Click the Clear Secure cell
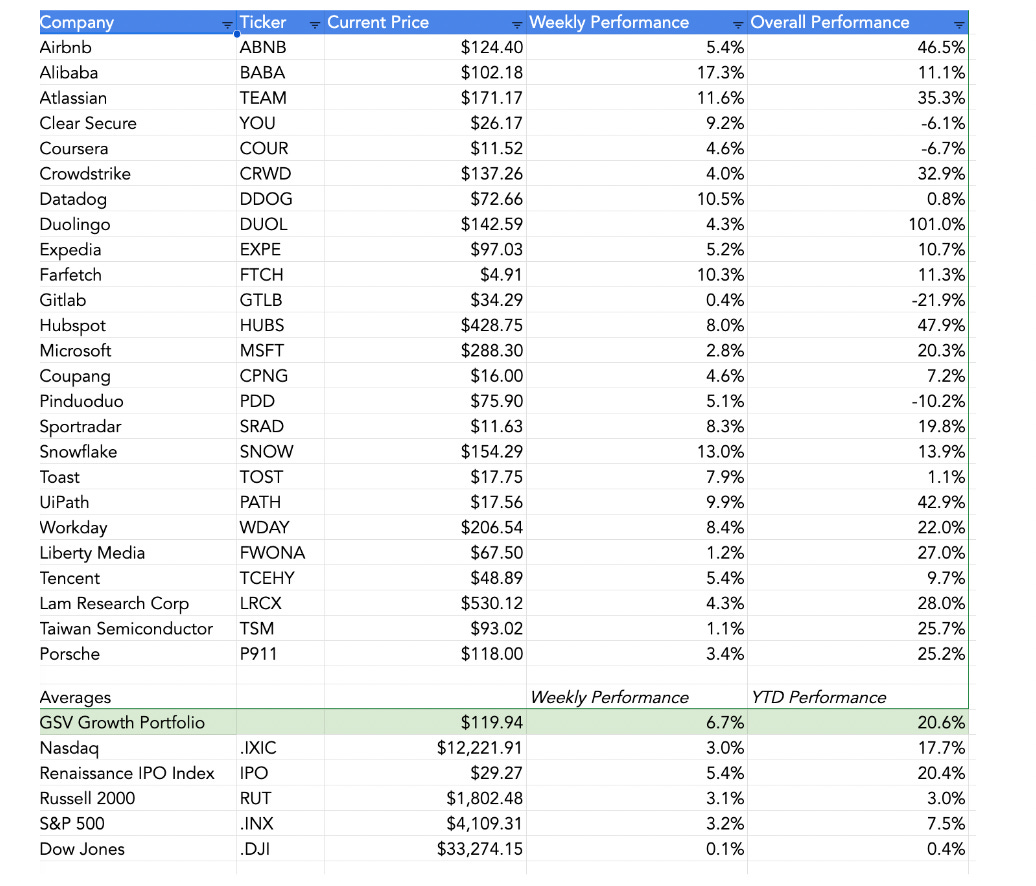The height and width of the screenshot is (886, 1036). [x=137, y=123]
